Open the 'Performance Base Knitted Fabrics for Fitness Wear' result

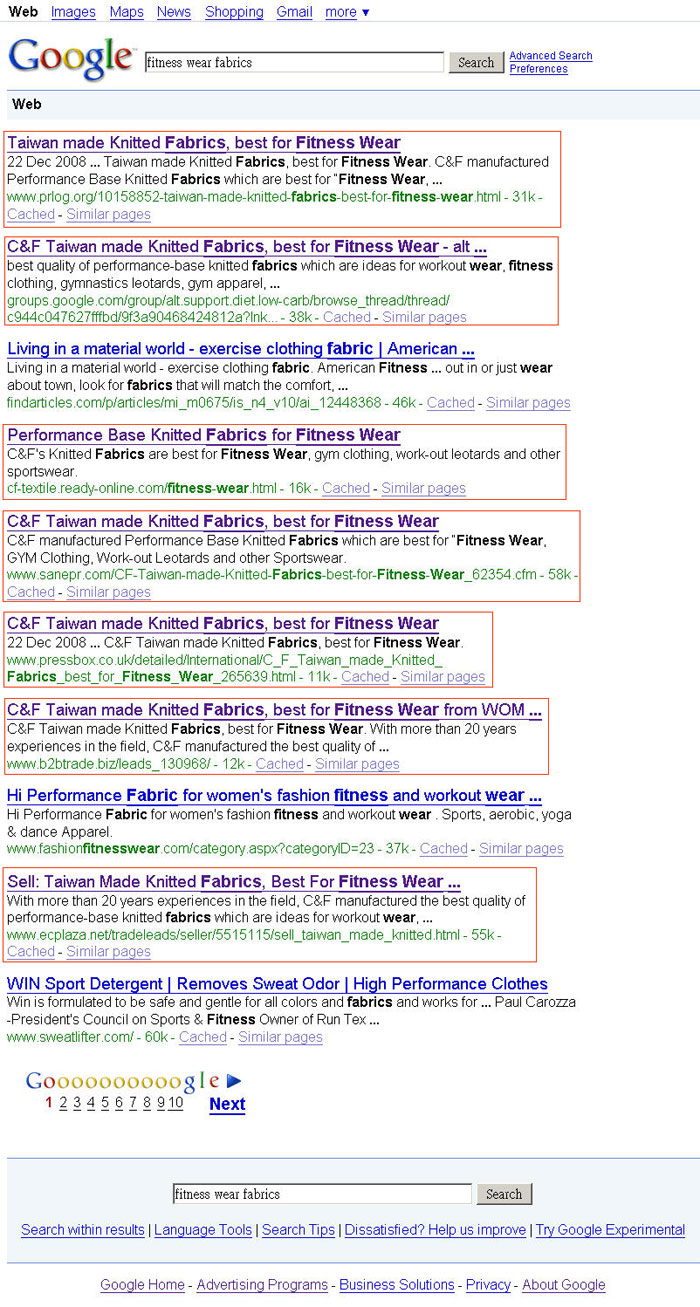coord(204,435)
